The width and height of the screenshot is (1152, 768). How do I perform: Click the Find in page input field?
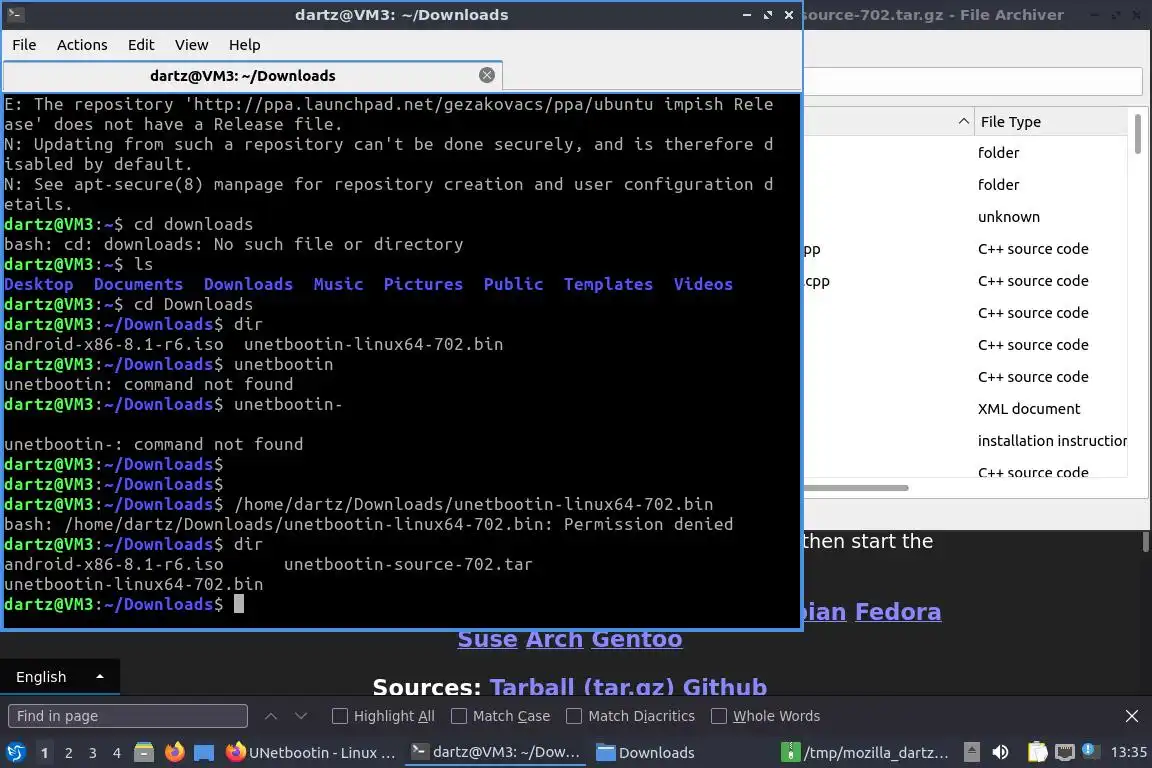(x=128, y=716)
